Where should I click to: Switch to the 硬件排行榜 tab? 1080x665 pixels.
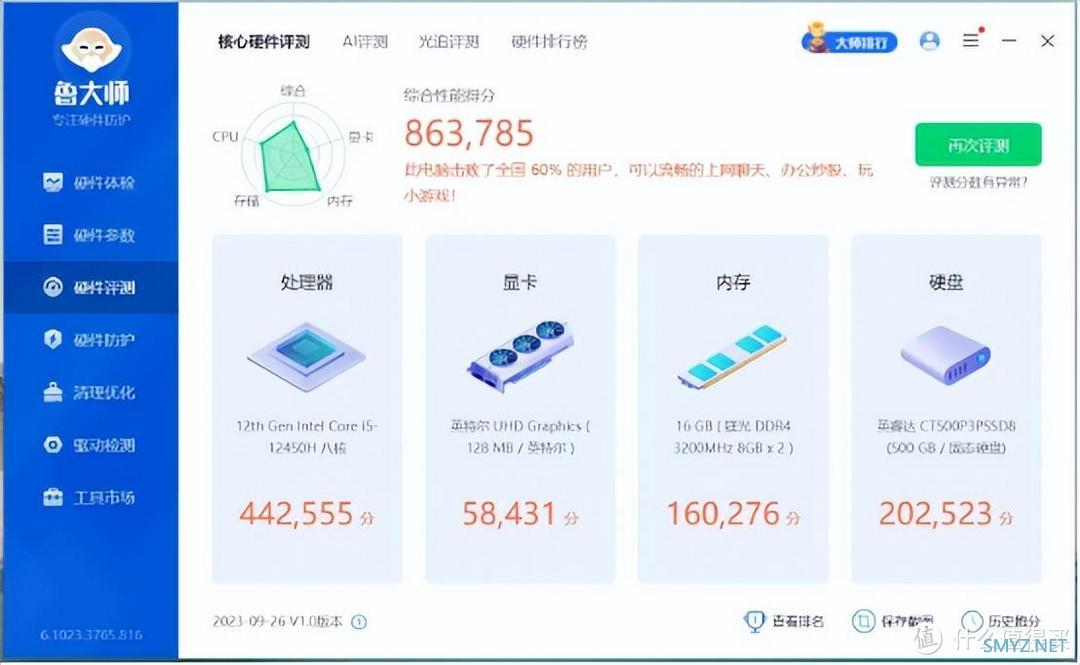coord(549,42)
